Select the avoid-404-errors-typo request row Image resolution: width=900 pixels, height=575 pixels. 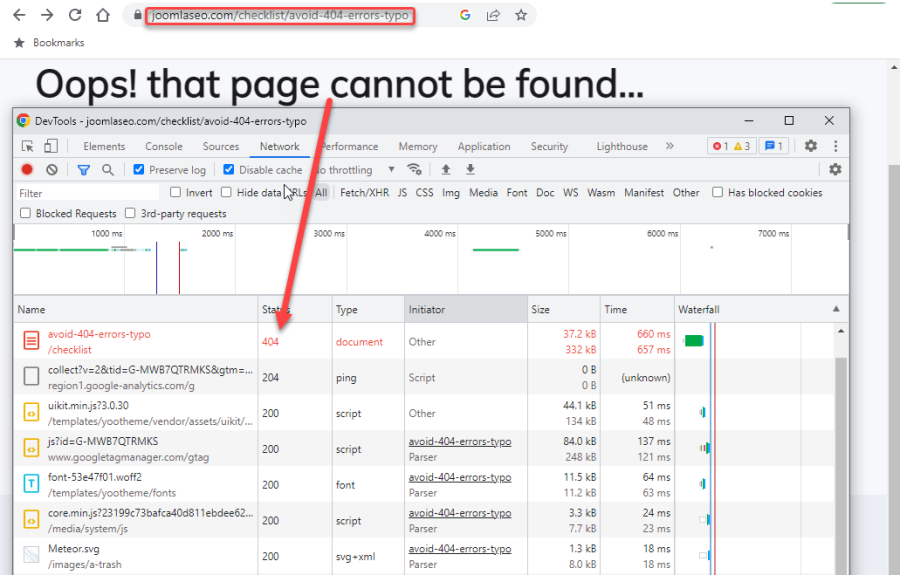tap(424, 341)
